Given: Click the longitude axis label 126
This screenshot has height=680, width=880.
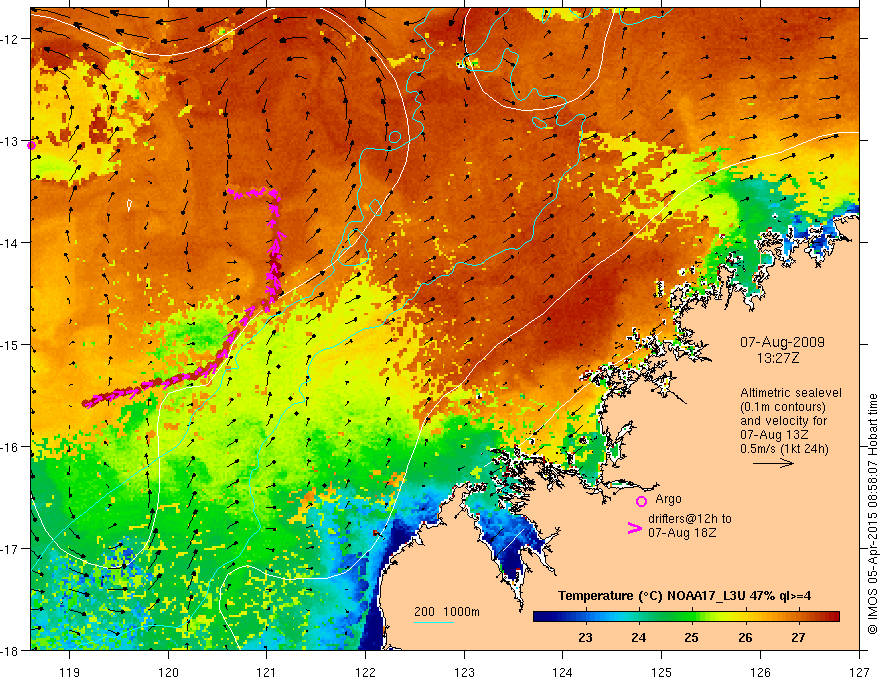Looking at the screenshot, I should [760, 672].
